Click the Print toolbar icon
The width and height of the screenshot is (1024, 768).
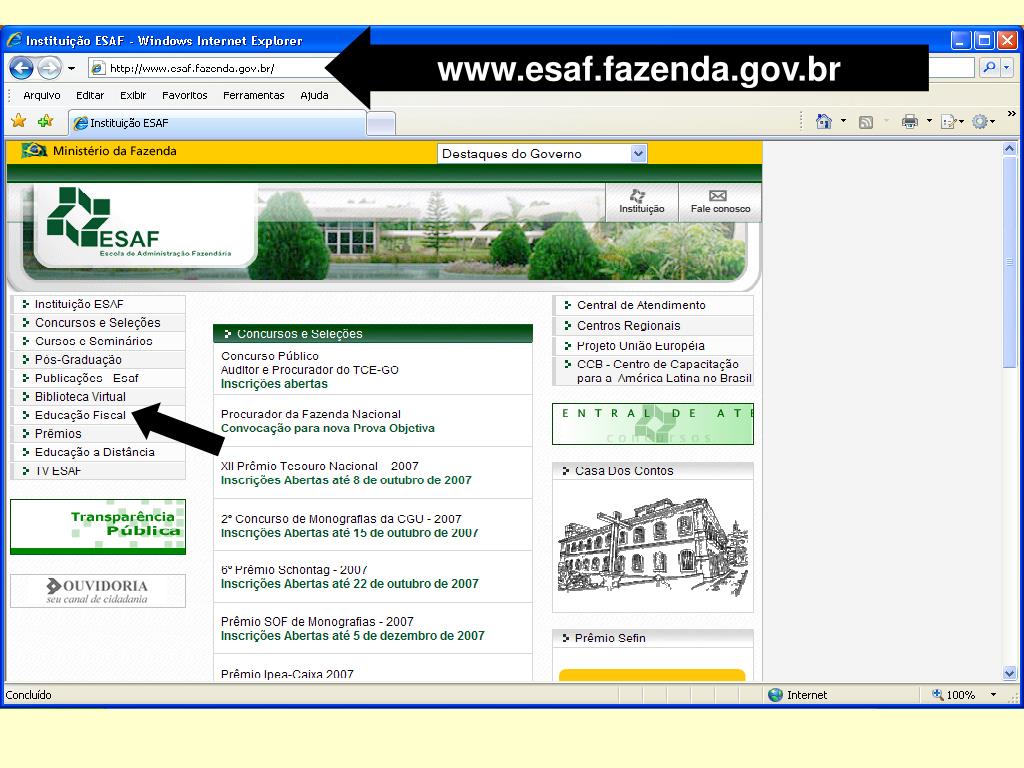click(910, 121)
